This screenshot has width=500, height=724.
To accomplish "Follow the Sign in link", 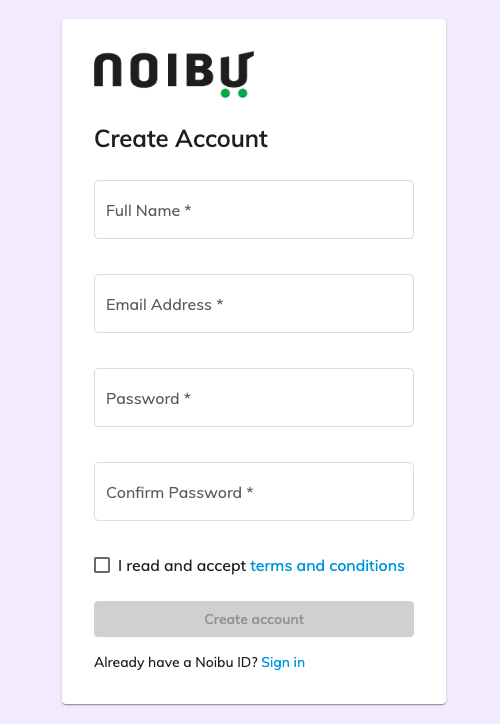I will [x=283, y=662].
